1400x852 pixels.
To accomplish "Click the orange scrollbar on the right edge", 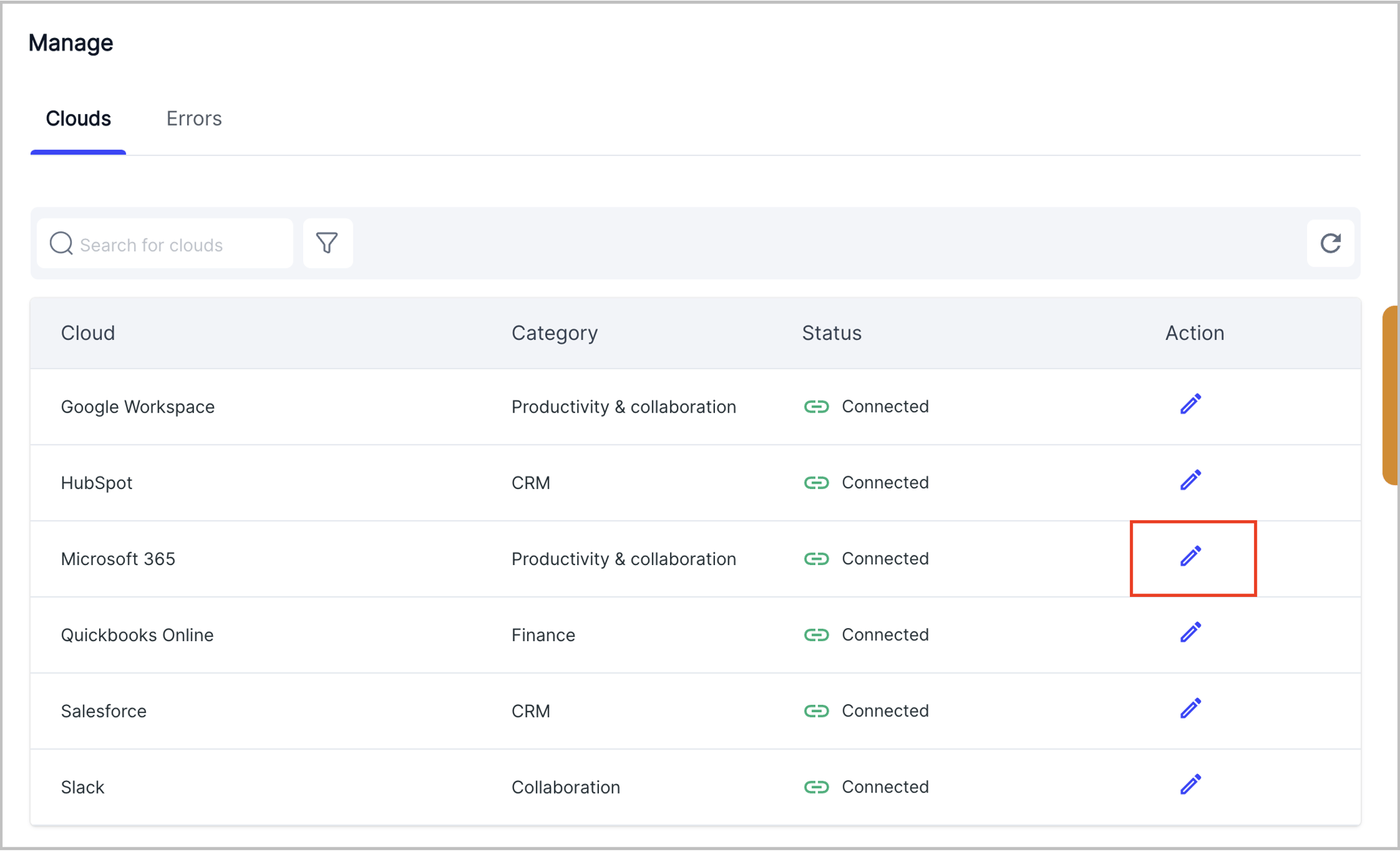I will [x=1392, y=393].
